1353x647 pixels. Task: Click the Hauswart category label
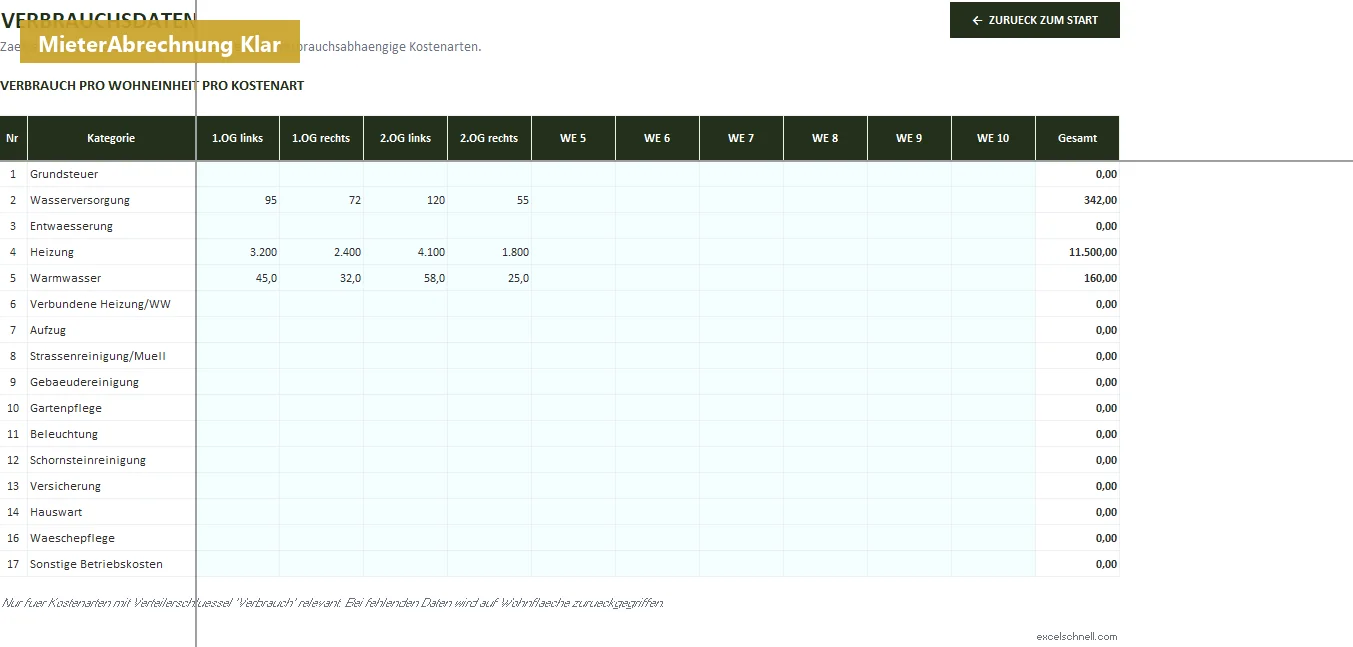coord(56,512)
